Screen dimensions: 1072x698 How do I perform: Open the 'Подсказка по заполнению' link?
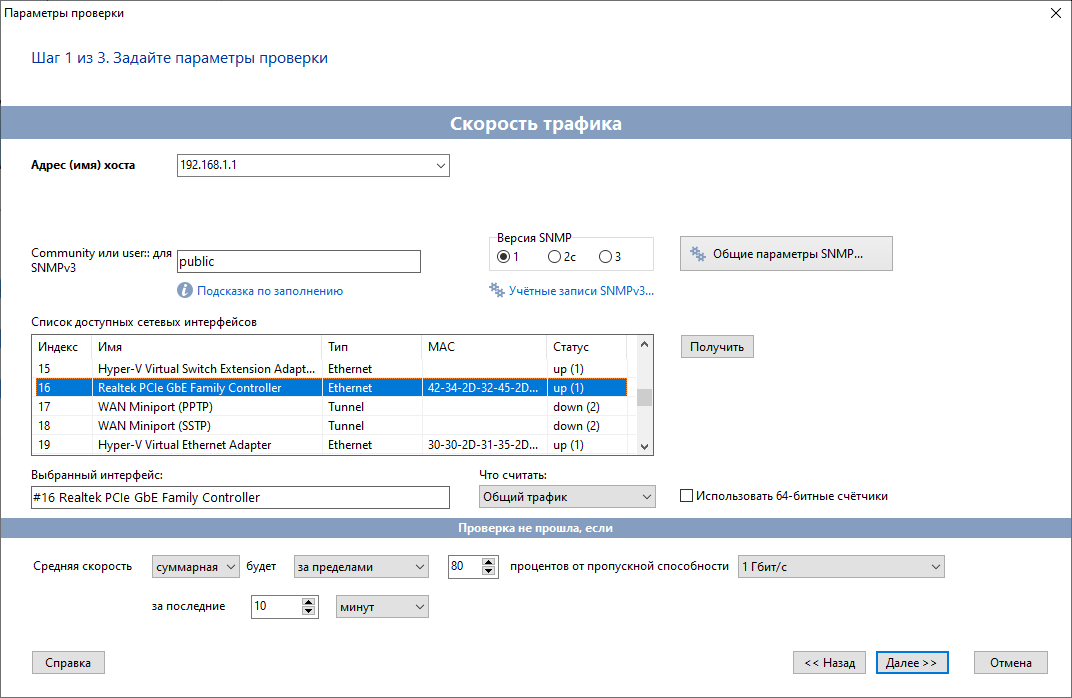[x=270, y=291]
